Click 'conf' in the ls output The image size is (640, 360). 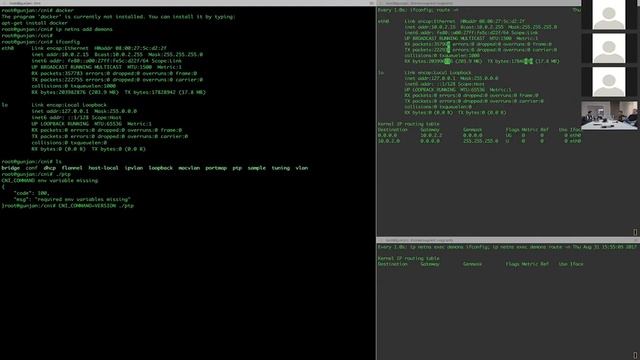coord(31,168)
